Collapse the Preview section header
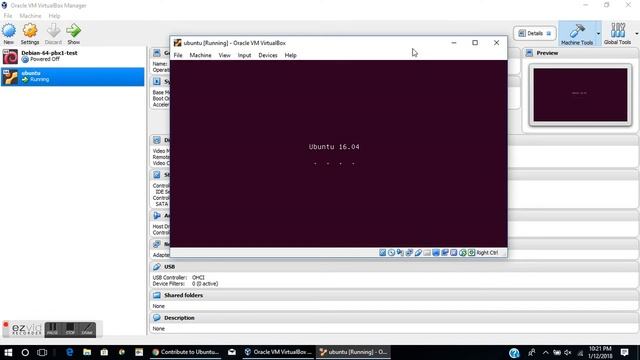This screenshot has width=640, height=360. click(581, 53)
